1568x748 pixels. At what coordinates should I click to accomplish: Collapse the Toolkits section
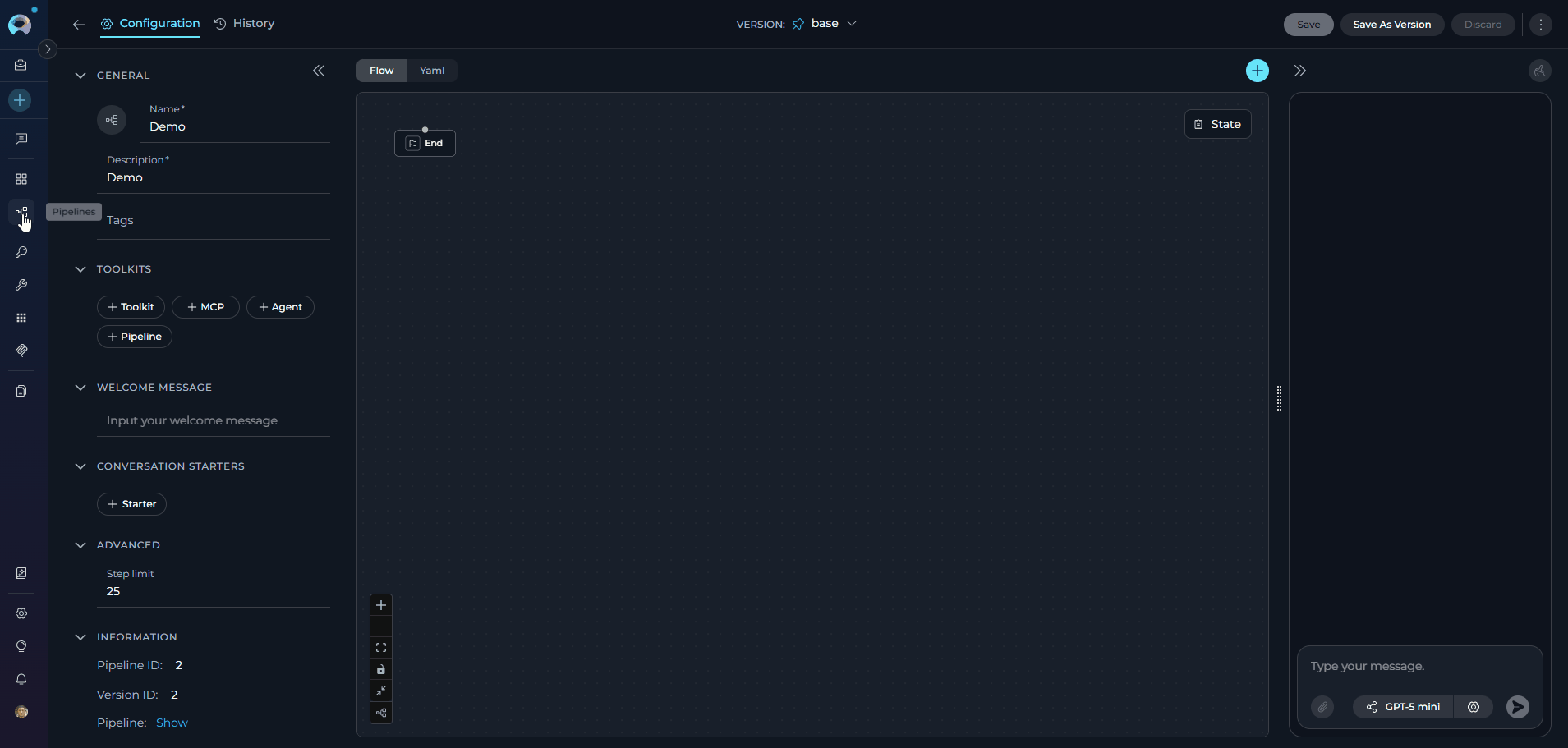click(x=80, y=269)
